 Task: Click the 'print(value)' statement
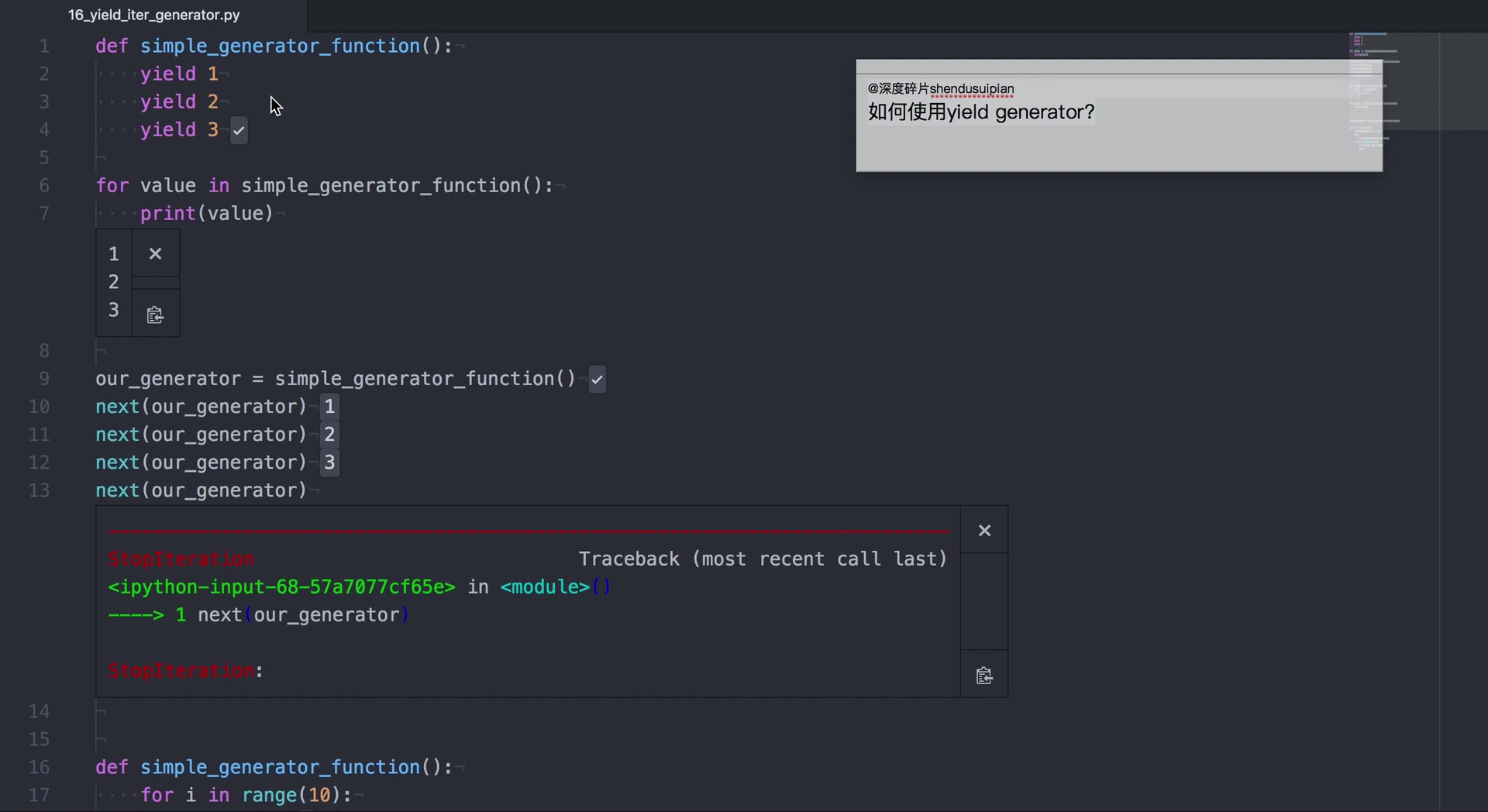(x=207, y=214)
